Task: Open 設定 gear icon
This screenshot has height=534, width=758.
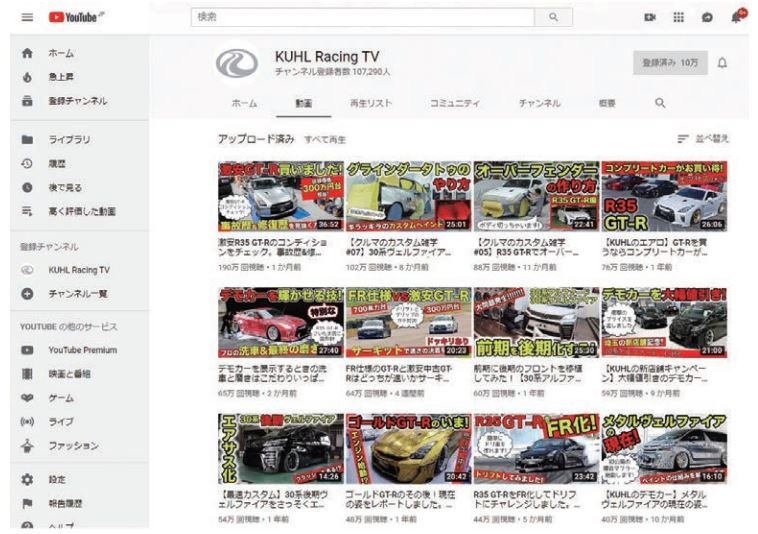Action: click(28, 479)
